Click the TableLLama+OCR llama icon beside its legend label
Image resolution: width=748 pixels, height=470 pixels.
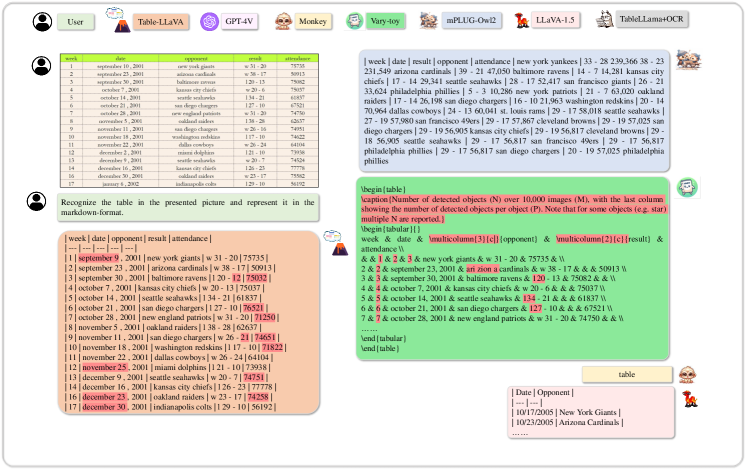pos(604,19)
